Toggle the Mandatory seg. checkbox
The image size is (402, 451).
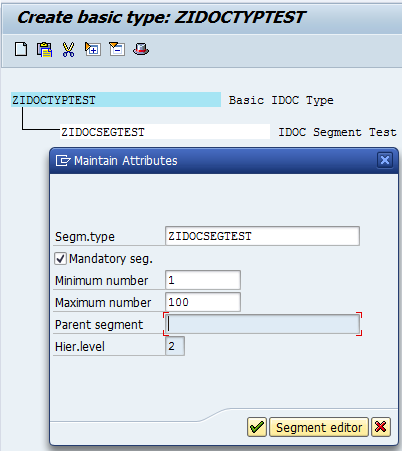60,259
